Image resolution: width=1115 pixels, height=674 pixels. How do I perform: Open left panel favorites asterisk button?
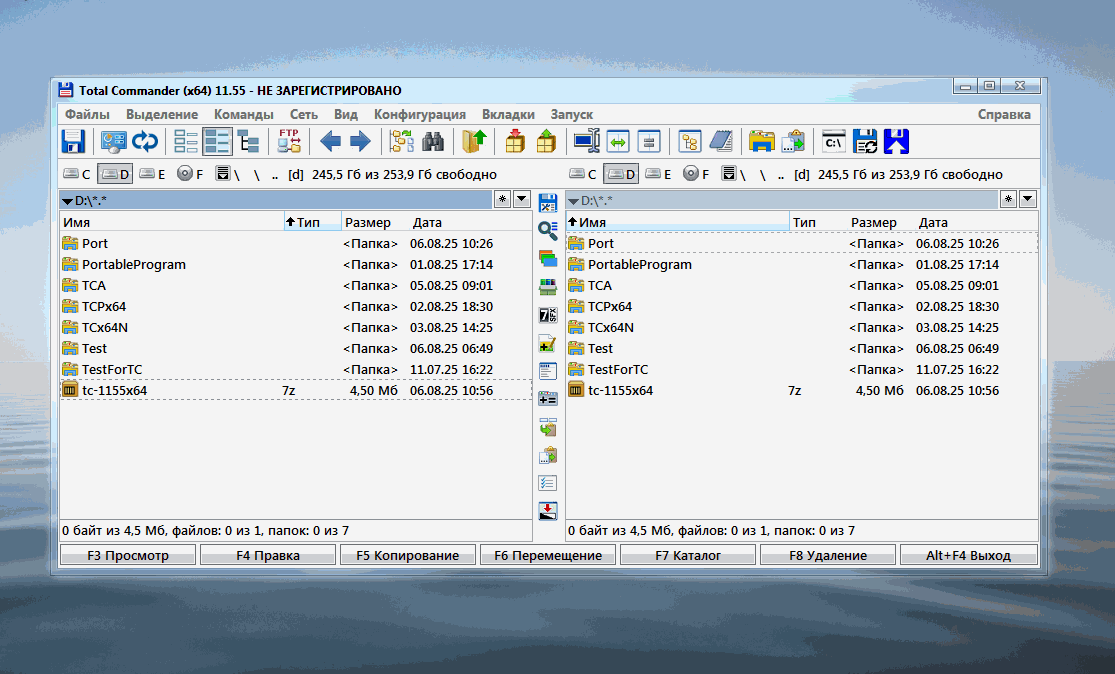click(502, 200)
